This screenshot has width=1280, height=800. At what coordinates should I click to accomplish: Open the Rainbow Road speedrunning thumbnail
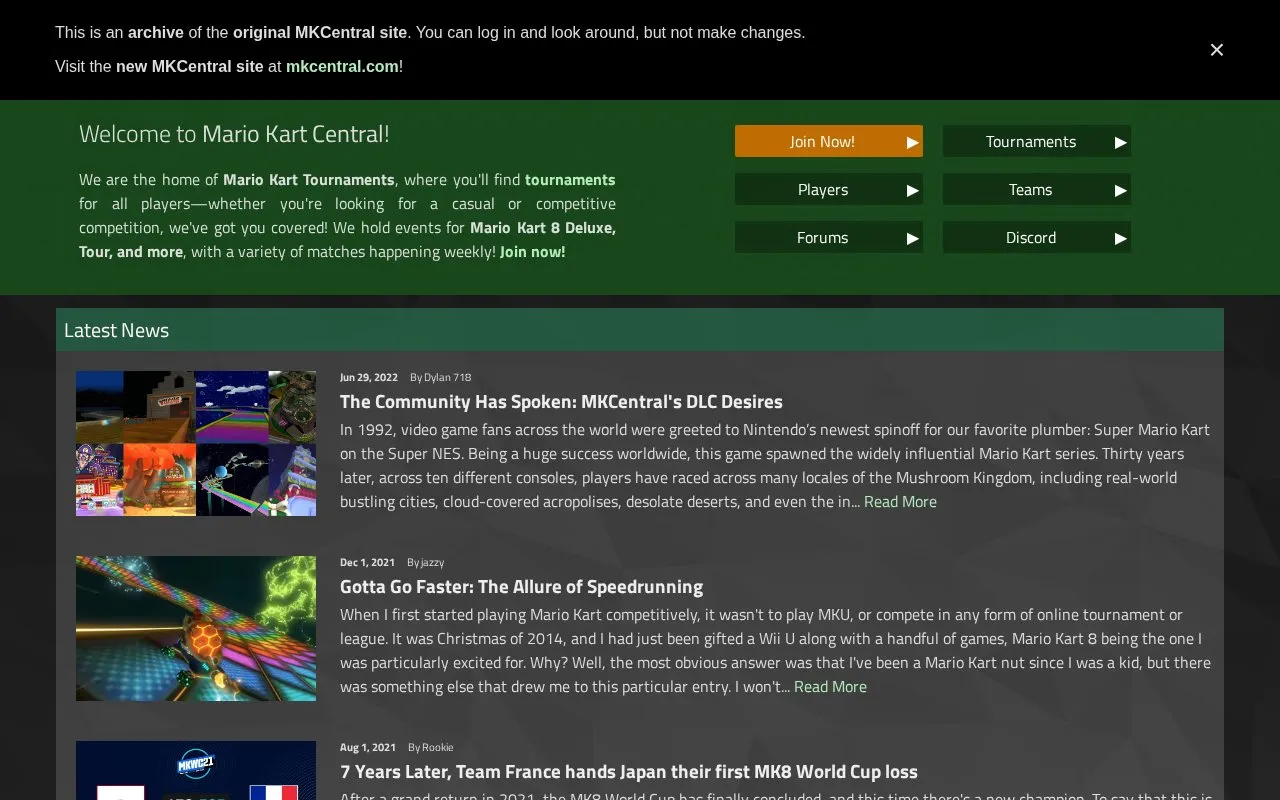(196, 629)
